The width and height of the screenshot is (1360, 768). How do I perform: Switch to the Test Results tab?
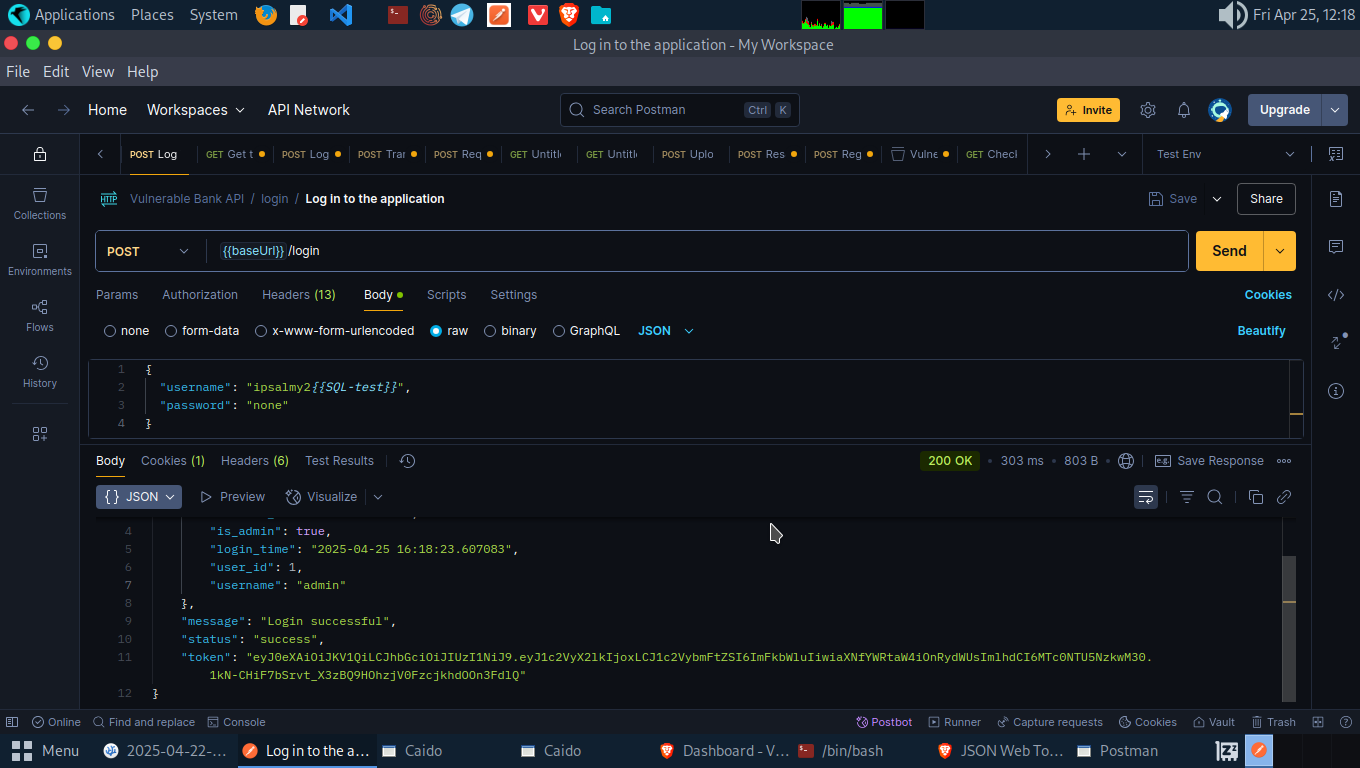tap(339, 461)
